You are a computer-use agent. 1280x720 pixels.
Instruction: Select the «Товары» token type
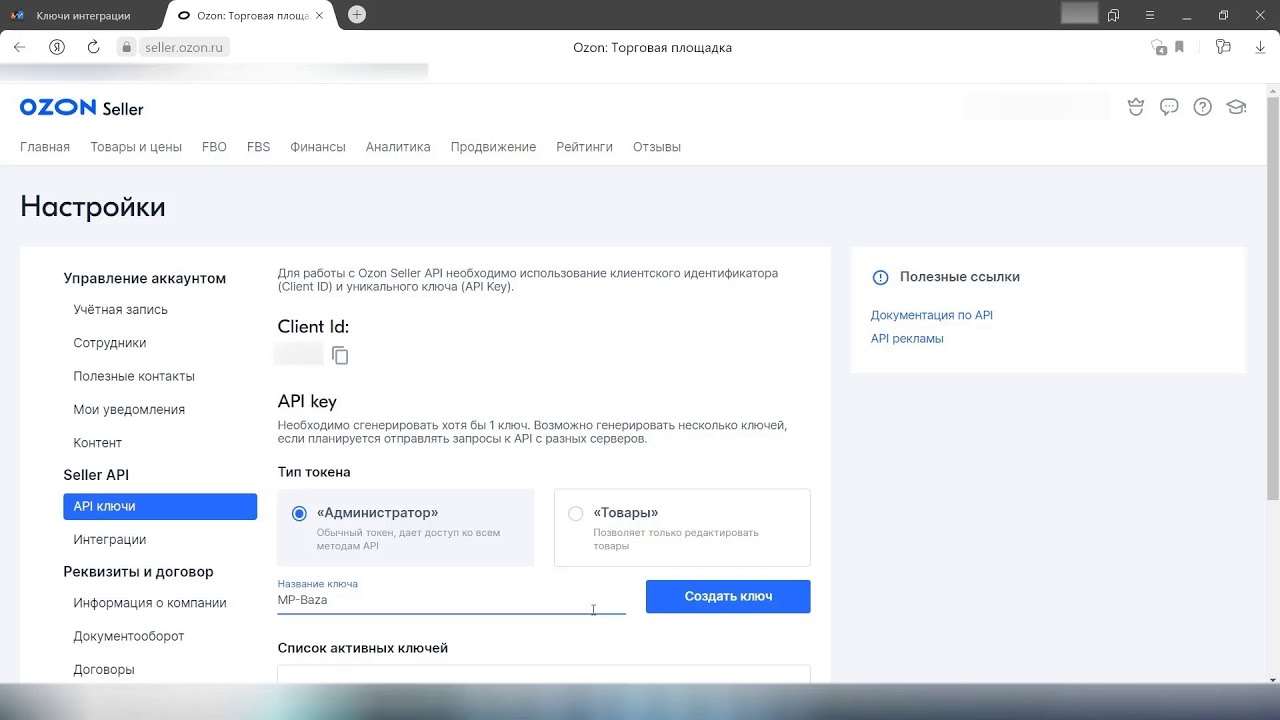tap(682, 527)
